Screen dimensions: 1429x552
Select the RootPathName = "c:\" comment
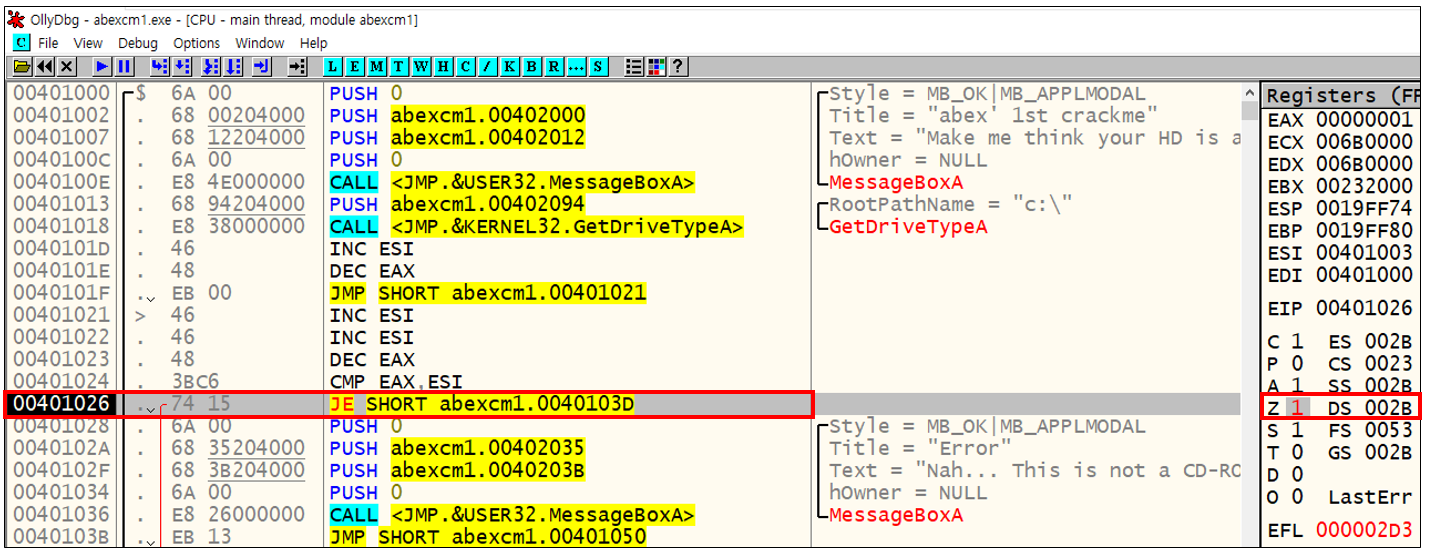[950, 205]
